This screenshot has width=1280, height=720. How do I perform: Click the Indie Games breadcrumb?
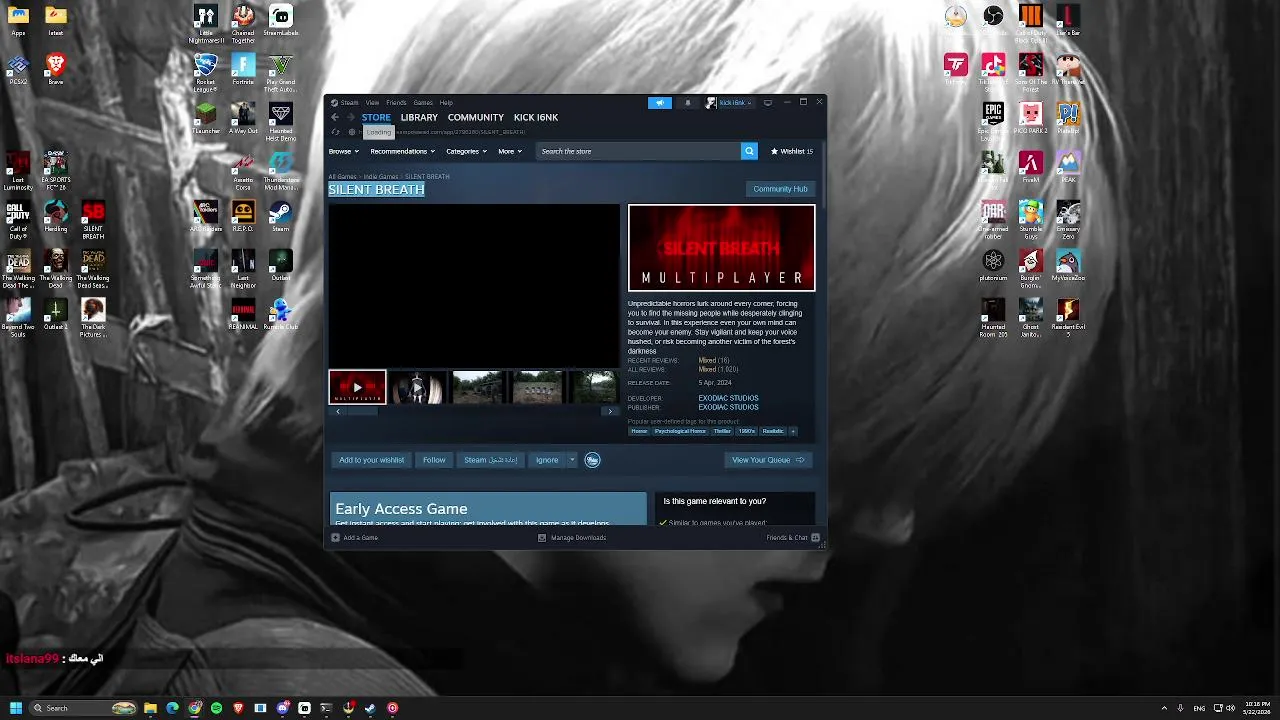coord(380,177)
